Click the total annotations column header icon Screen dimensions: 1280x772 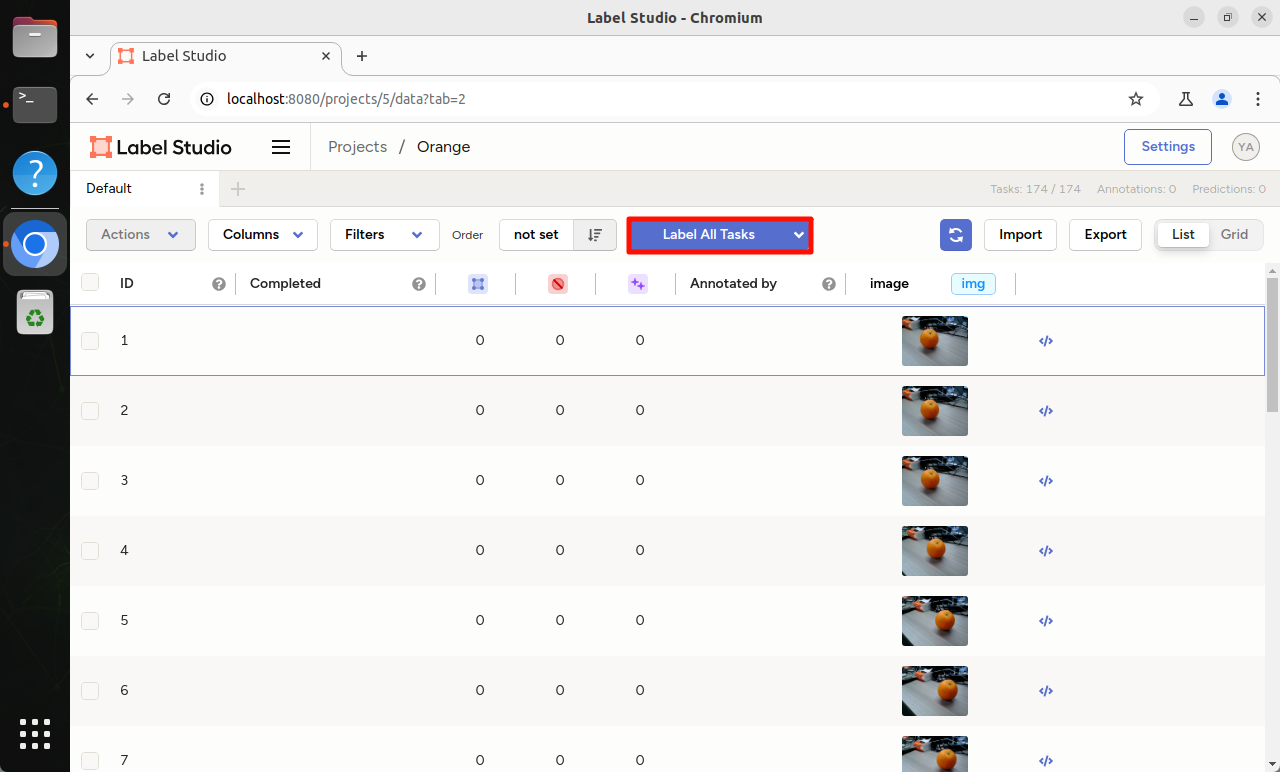point(478,284)
